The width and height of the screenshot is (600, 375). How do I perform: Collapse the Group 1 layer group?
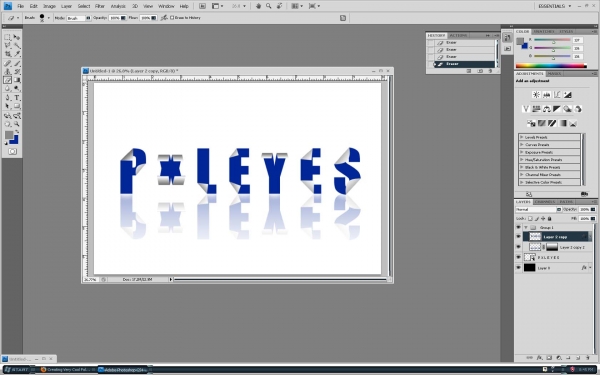click(x=526, y=227)
